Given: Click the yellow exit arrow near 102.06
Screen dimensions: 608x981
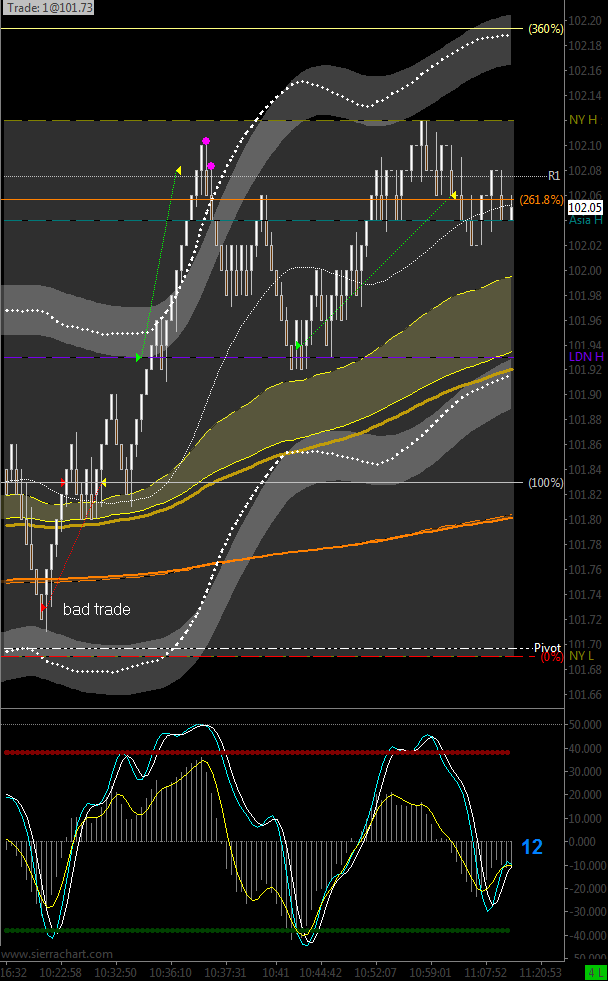Looking at the screenshot, I should (x=453, y=195).
